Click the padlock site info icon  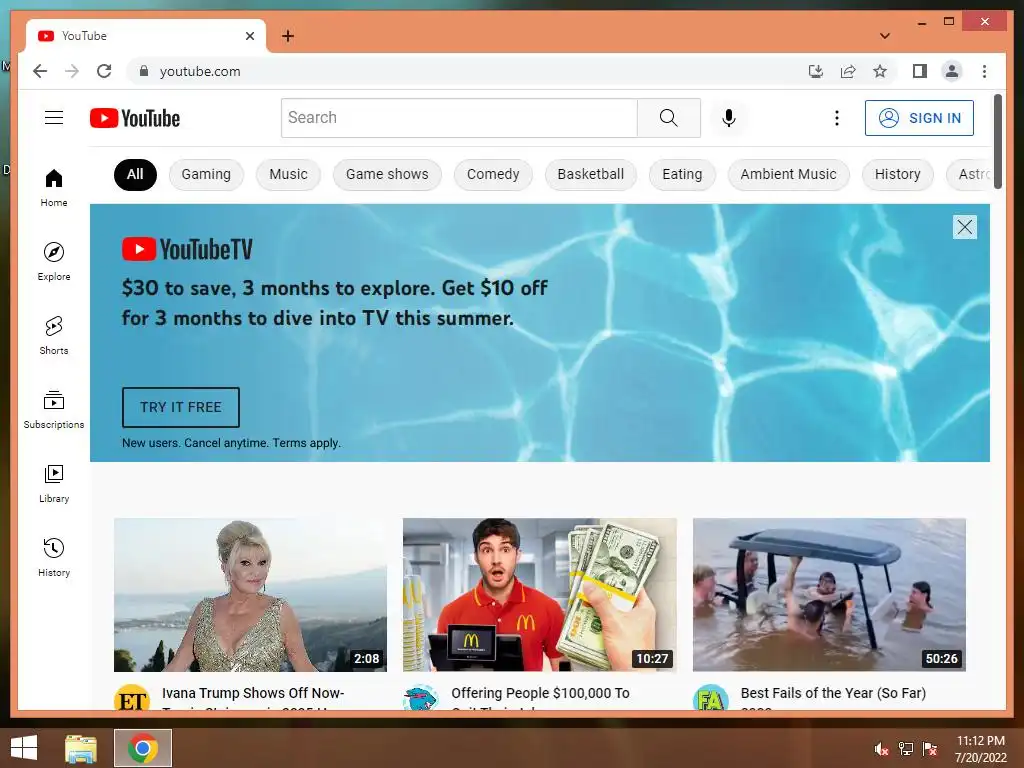click(x=144, y=71)
